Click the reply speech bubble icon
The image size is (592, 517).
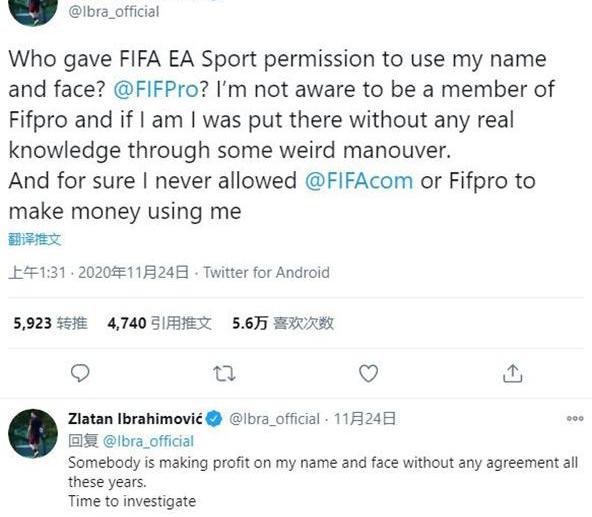80,373
